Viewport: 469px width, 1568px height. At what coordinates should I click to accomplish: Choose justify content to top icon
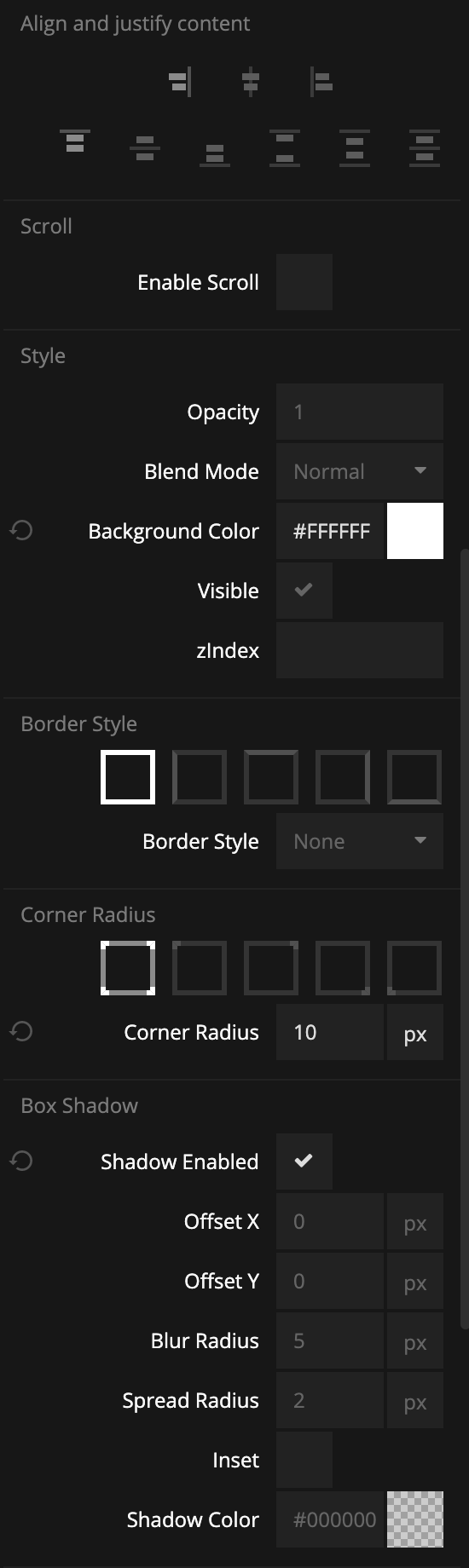click(x=75, y=141)
